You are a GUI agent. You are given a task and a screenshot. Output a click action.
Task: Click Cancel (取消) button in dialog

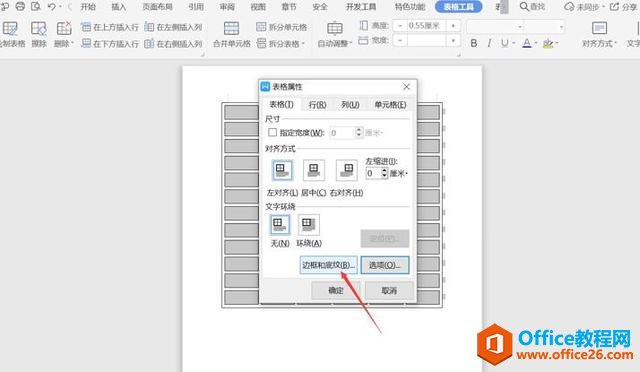tap(389, 290)
